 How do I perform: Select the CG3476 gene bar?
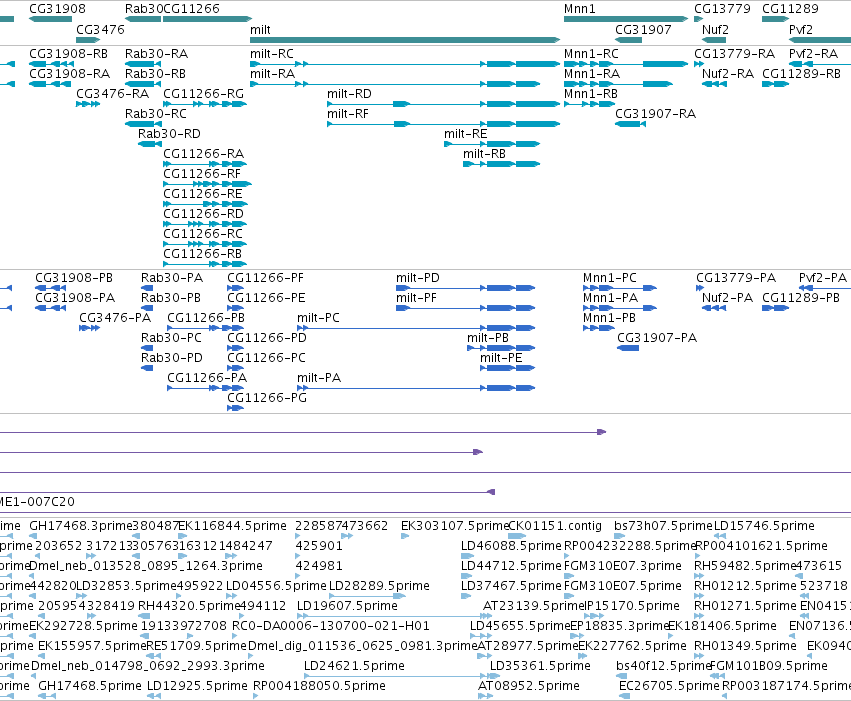[x=88, y=40]
